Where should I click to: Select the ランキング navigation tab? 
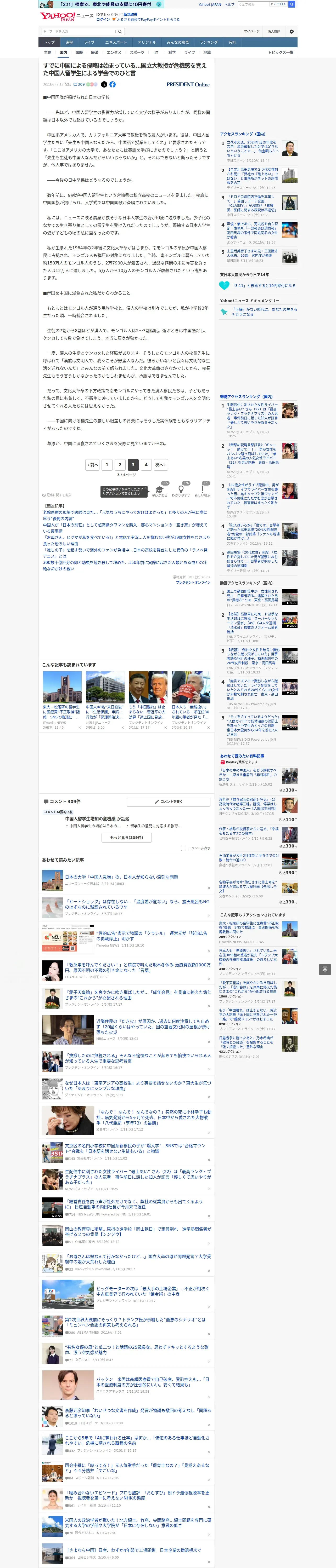pyautogui.click(x=209, y=43)
